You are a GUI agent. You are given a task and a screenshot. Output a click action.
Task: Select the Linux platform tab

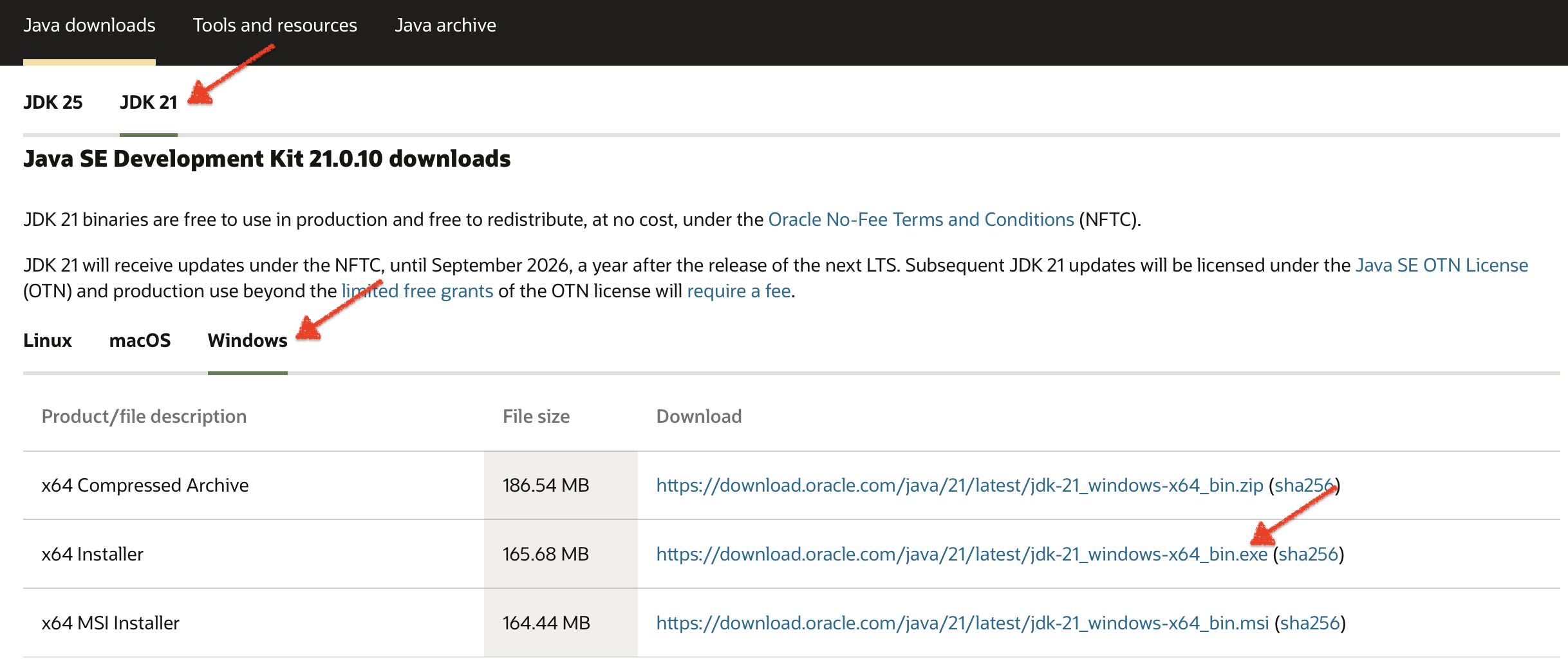(x=47, y=340)
